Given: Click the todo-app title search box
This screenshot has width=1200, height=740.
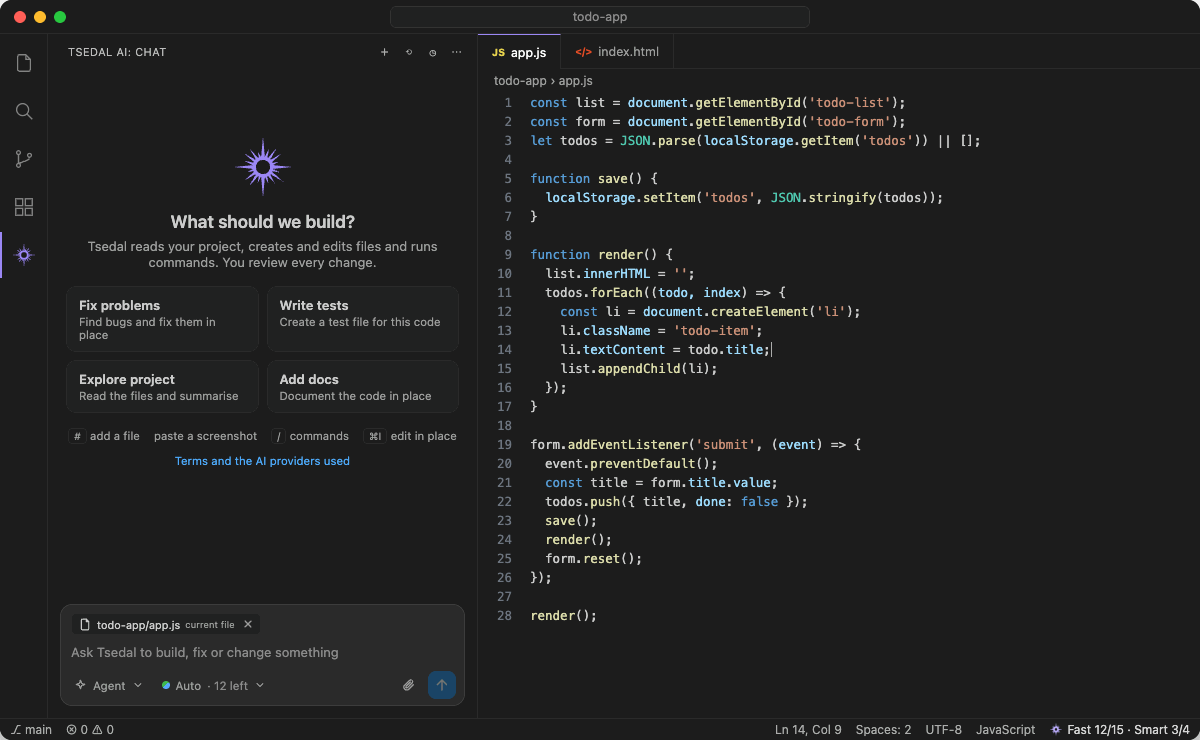Looking at the screenshot, I should pyautogui.click(x=600, y=17).
